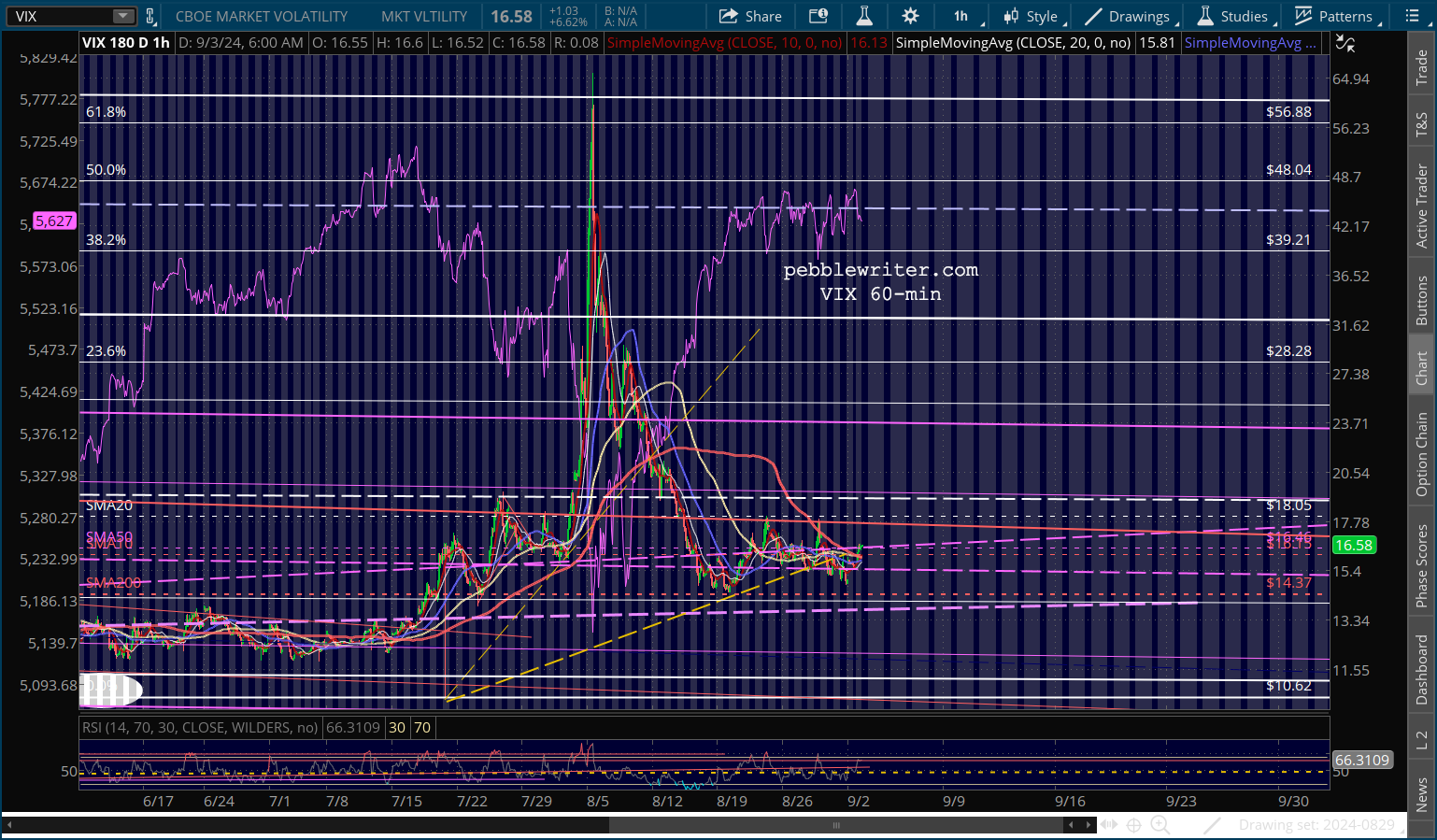Open the Studies menu
1437x840 pixels.
pos(1233,16)
